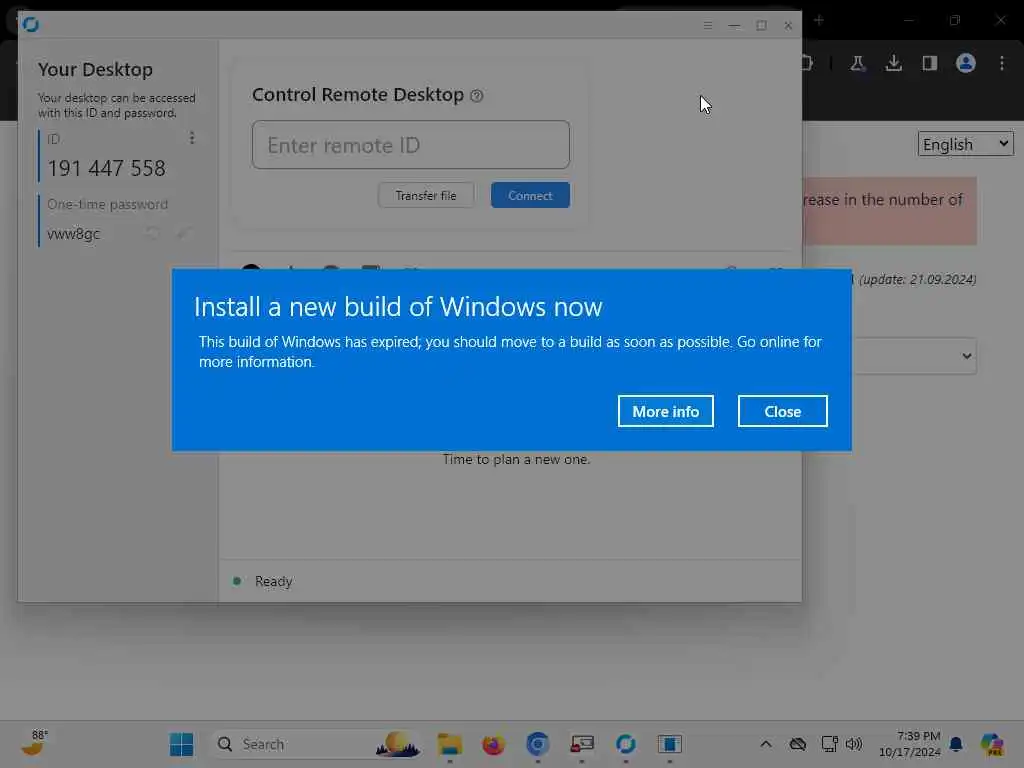Image resolution: width=1024 pixels, height=768 pixels.
Task: Click the RustDesk logo in the title bar
Action: (x=30, y=24)
